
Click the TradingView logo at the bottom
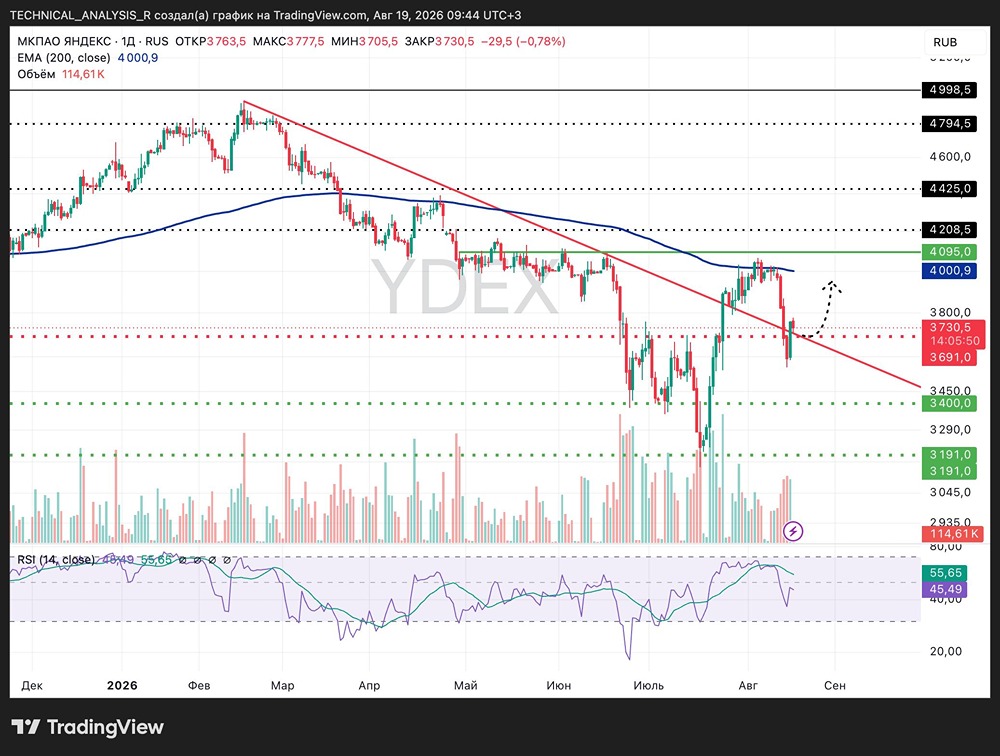(87, 727)
